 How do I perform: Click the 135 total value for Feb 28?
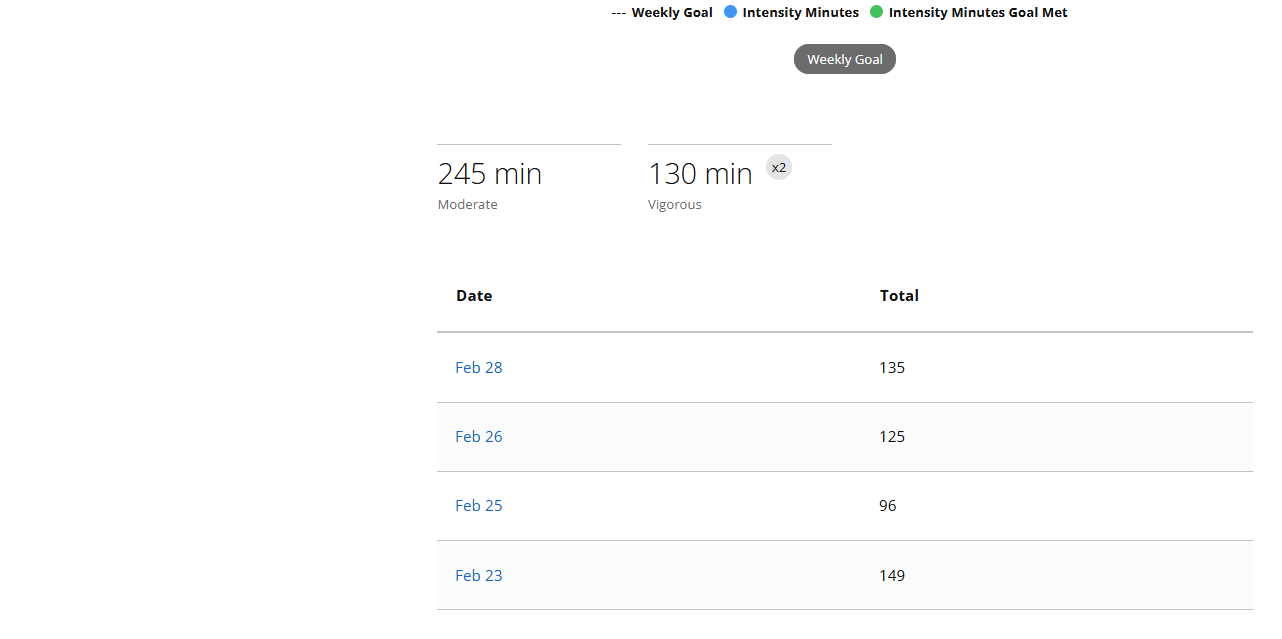tap(892, 368)
